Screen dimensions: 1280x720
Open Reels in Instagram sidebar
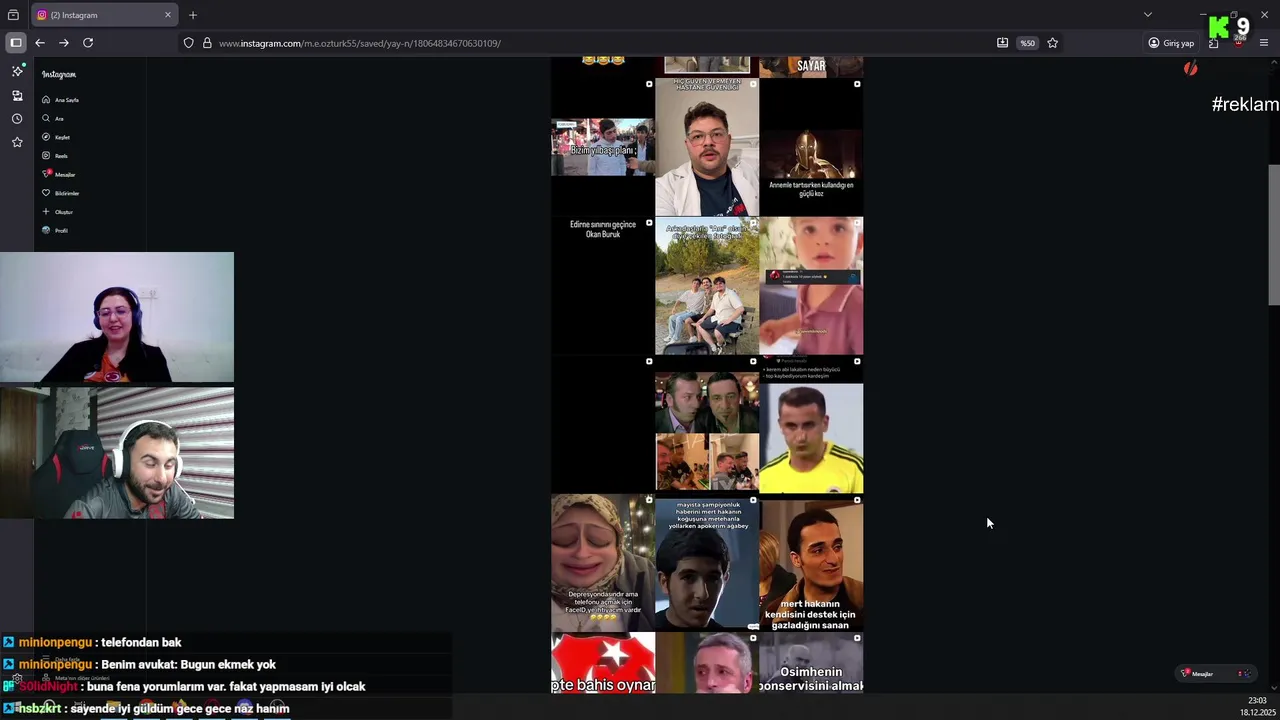(55, 156)
